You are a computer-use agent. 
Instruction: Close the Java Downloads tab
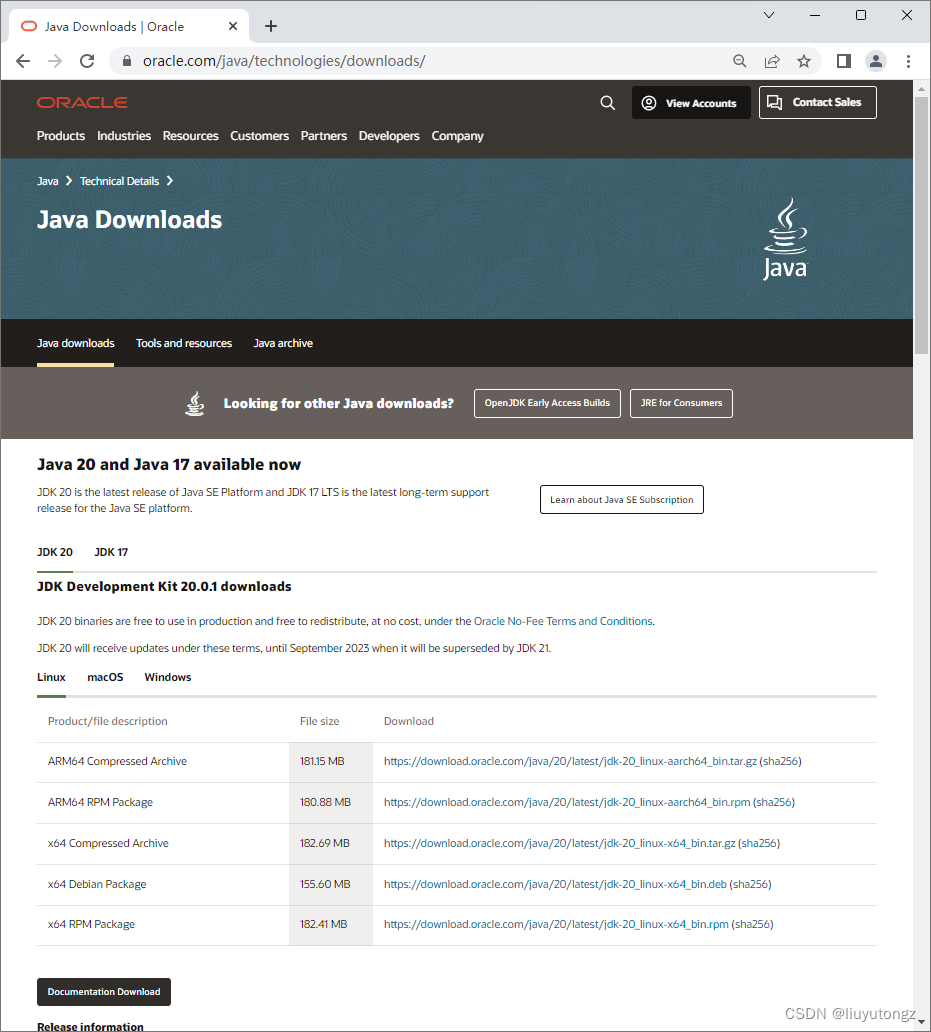coord(233,26)
